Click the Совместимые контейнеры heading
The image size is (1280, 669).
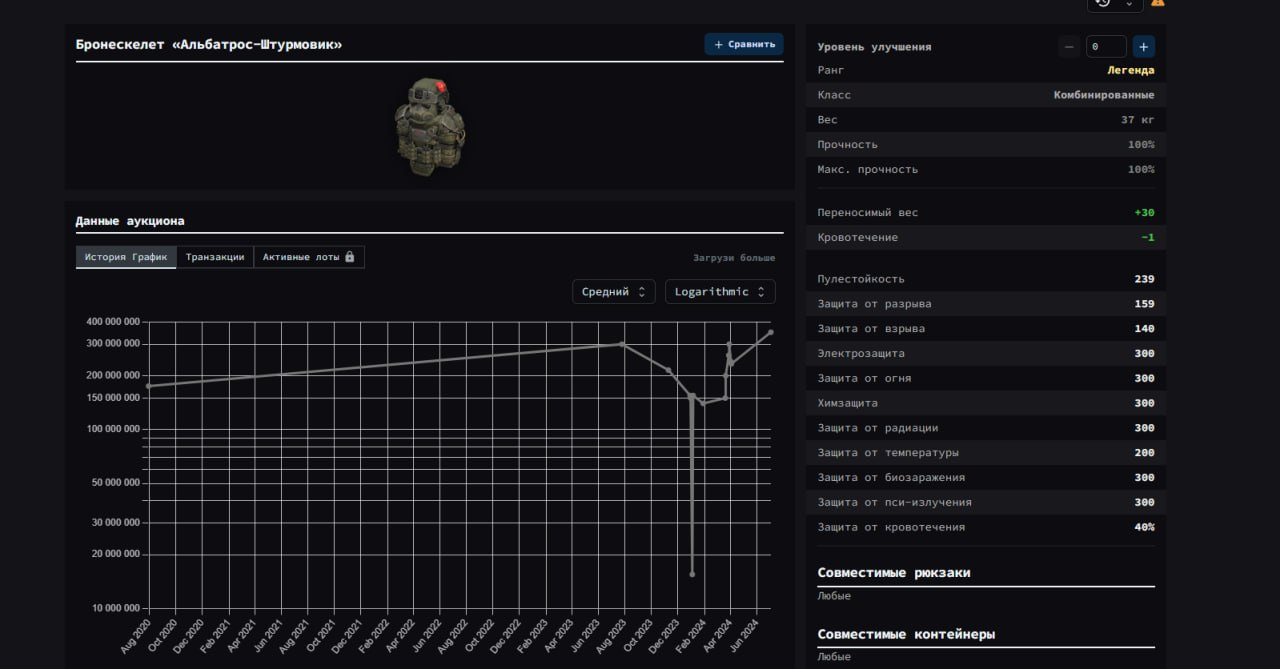(x=906, y=634)
